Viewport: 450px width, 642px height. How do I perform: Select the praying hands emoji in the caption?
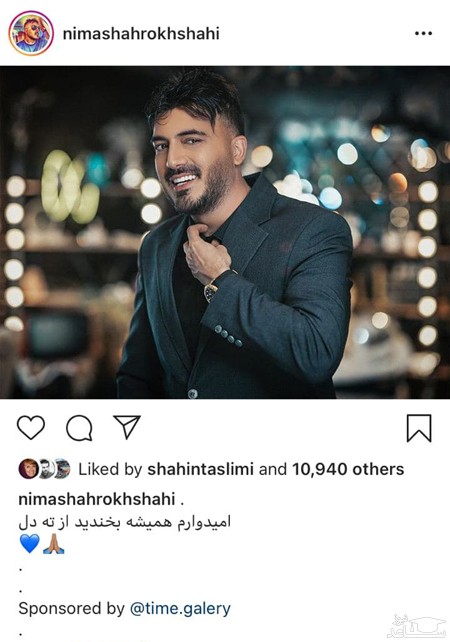click(x=54, y=544)
